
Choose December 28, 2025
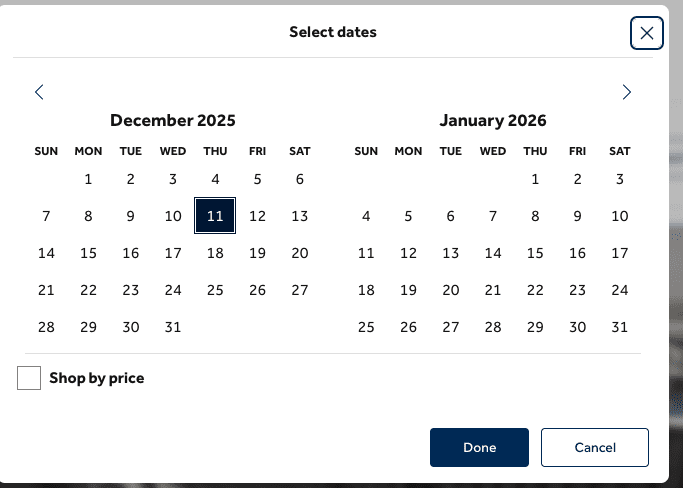coord(46,327)
